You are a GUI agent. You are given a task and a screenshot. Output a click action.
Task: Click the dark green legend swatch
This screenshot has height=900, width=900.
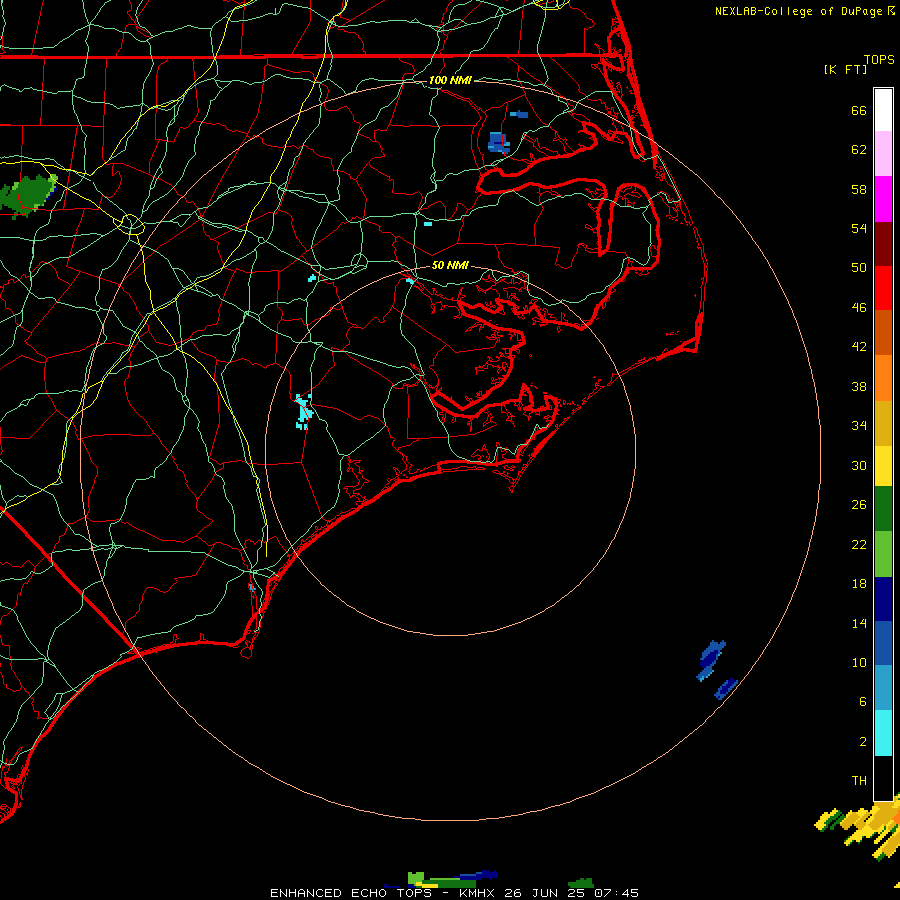(883, 509)
